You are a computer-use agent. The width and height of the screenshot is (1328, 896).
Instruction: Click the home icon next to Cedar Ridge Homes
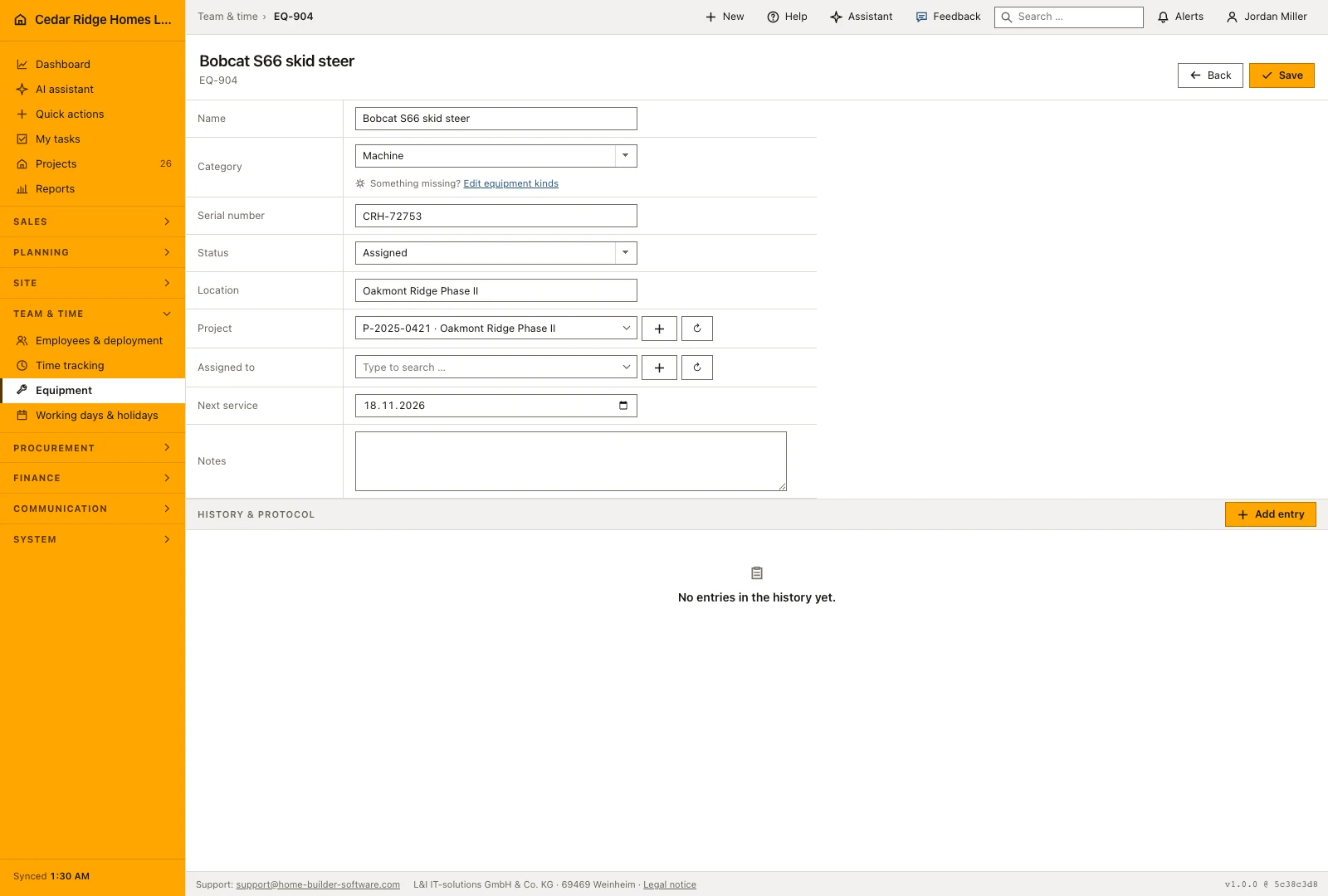pos(21,20)
